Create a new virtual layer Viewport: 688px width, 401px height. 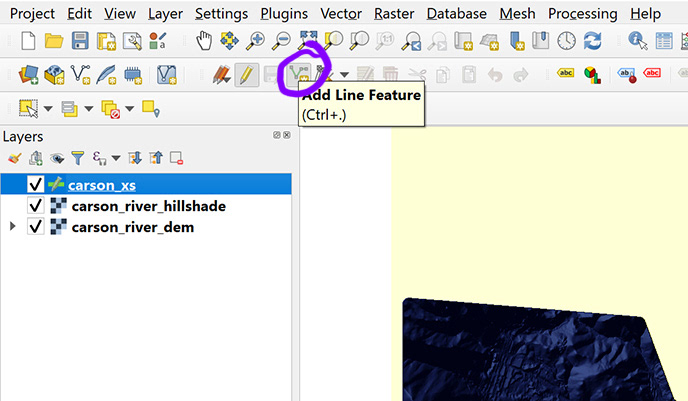coord(167,75)
